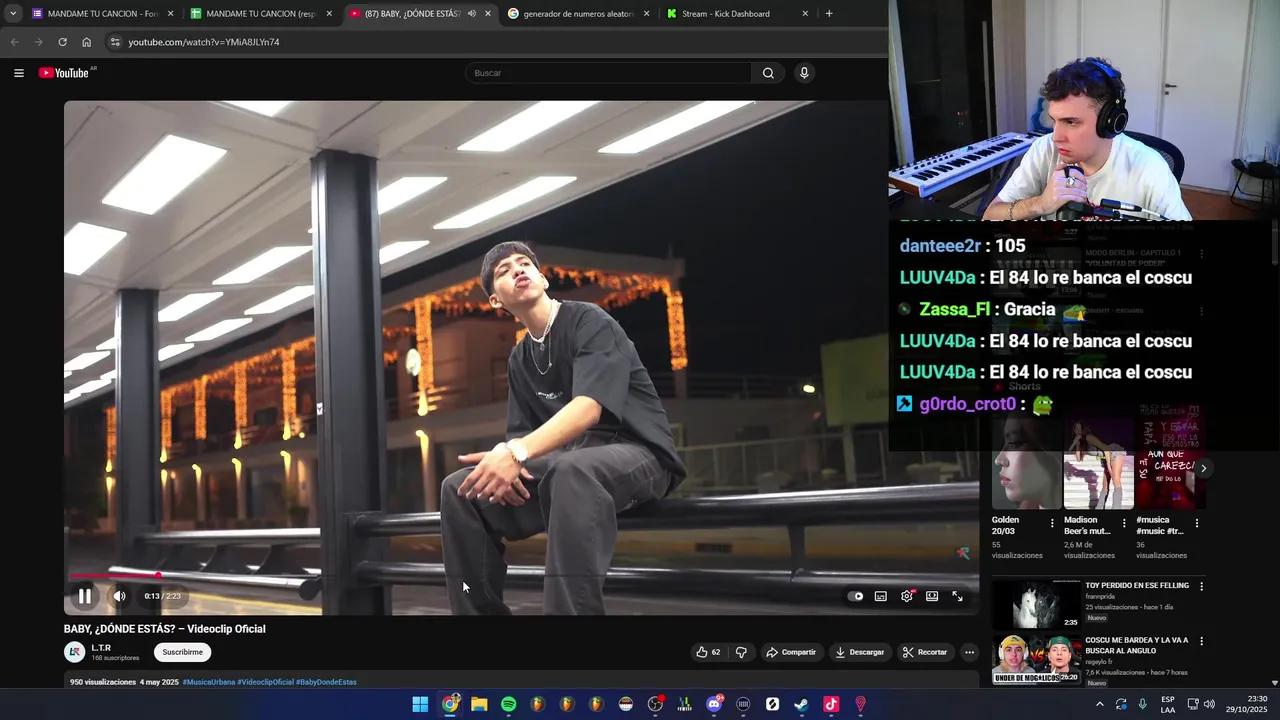Screen dimensions: 1280x720
Task: Open a new browser tab with plus
Action: 829,14
